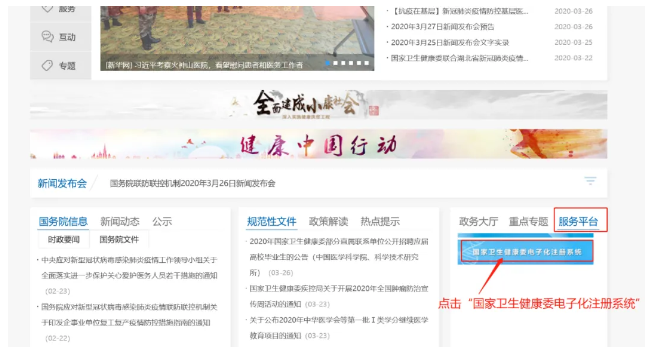Viewport: 645px width, 360px height.
Task: Open 中央应对新型冠状病毒感染肺炎疫情工作领导小组 notice link
Action: coord(129,268)
